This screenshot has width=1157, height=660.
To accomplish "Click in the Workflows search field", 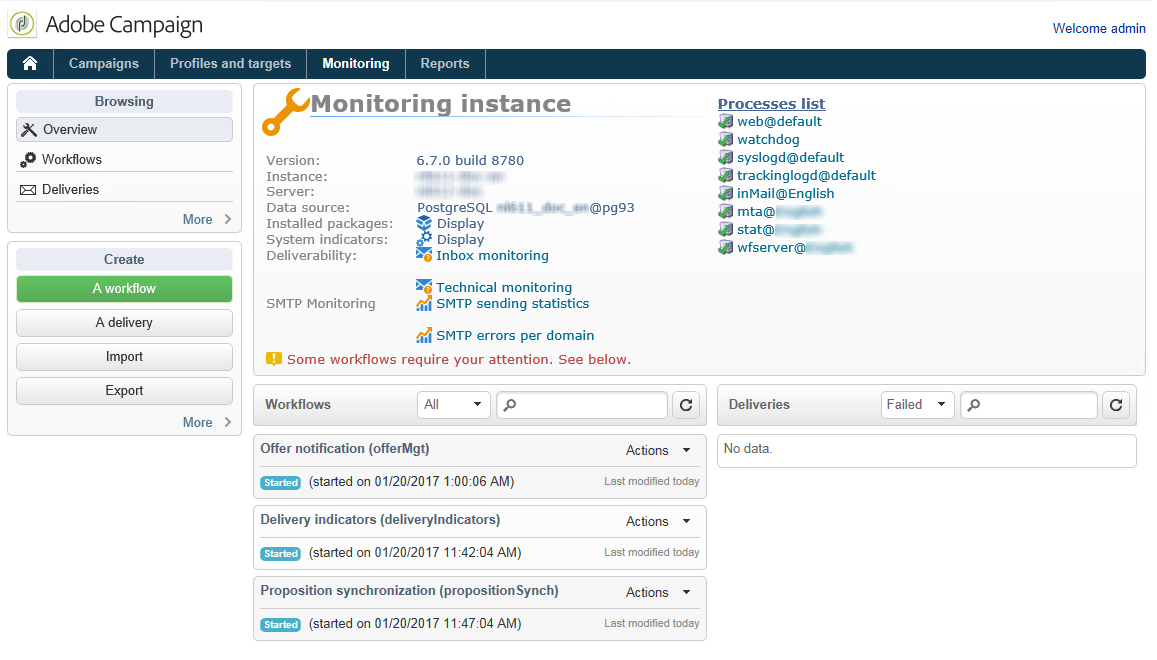I will (582, 405).
